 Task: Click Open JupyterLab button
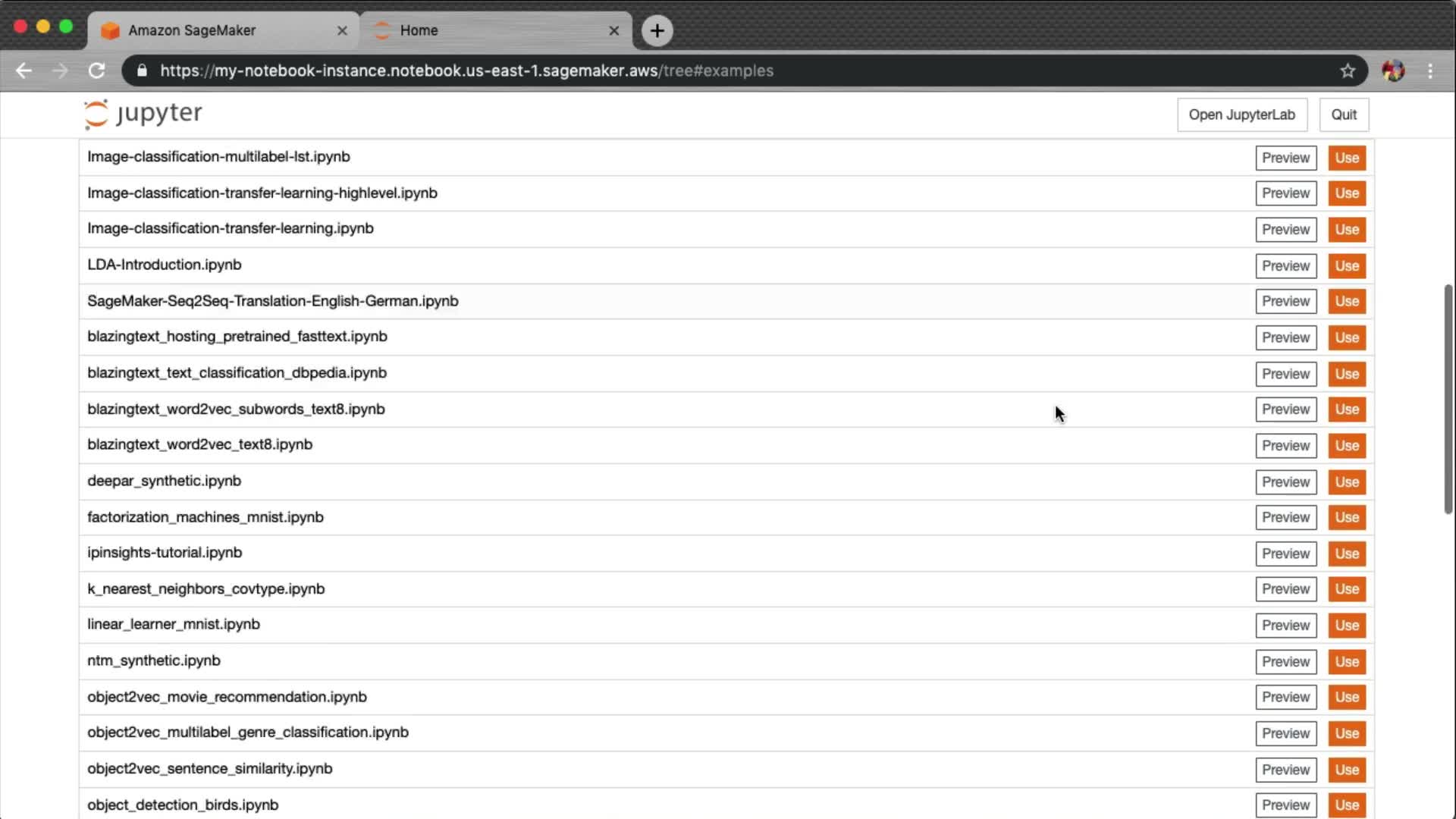tap(1241, 115)
